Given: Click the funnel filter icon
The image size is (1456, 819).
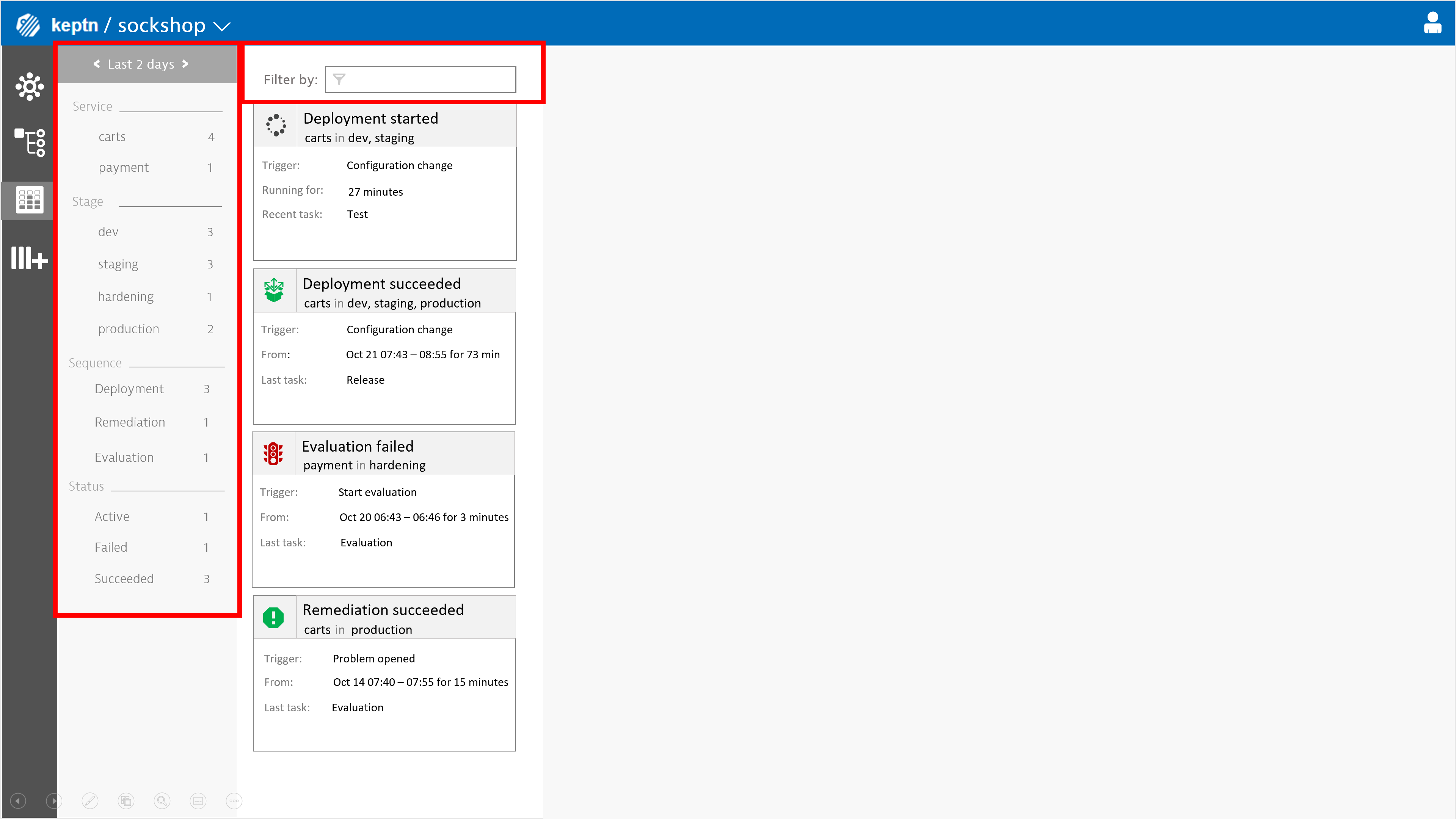Looking at the screenshot, I should tap(339, 80).
